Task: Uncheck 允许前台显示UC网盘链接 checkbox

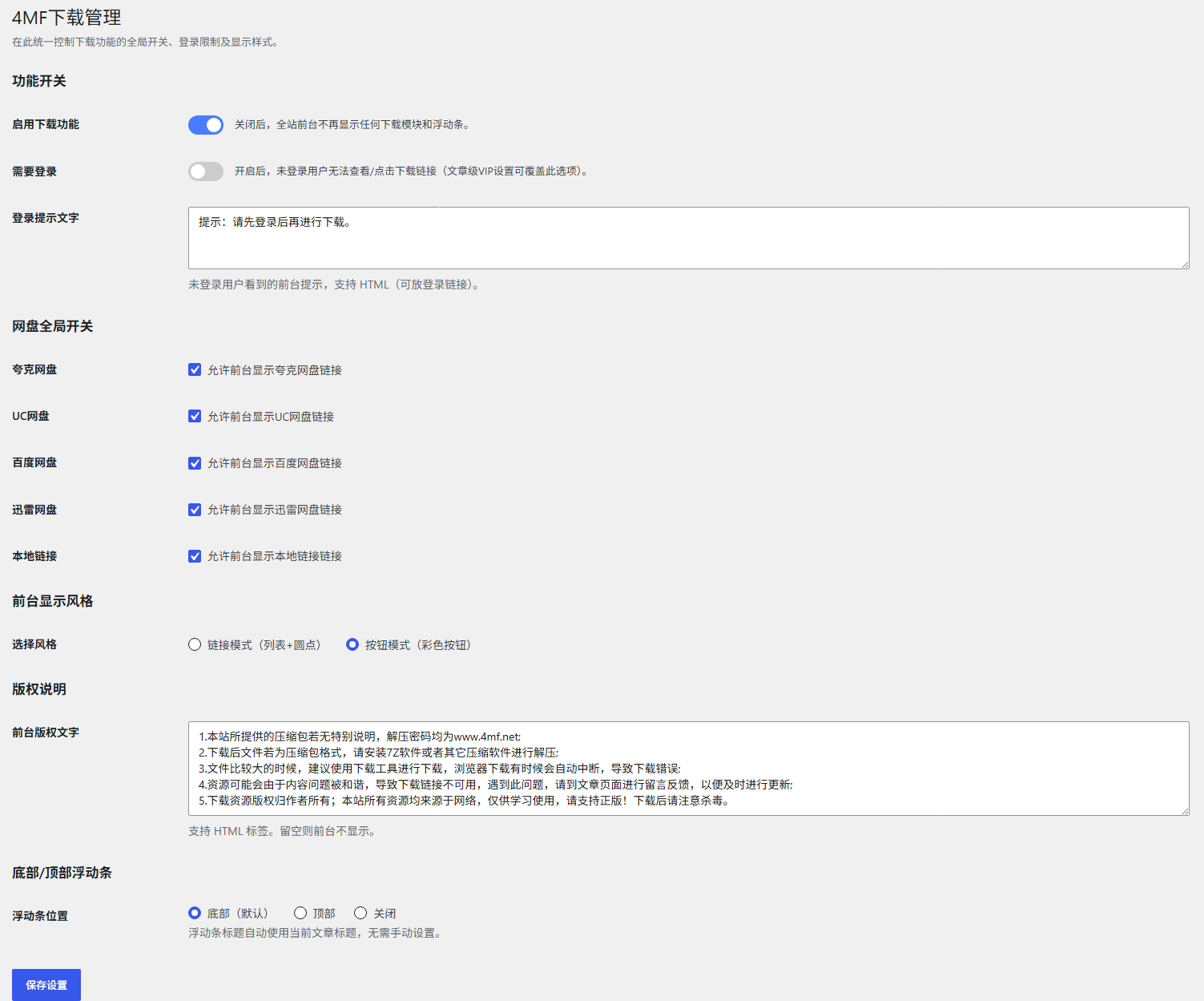Action: click(195, 416)
